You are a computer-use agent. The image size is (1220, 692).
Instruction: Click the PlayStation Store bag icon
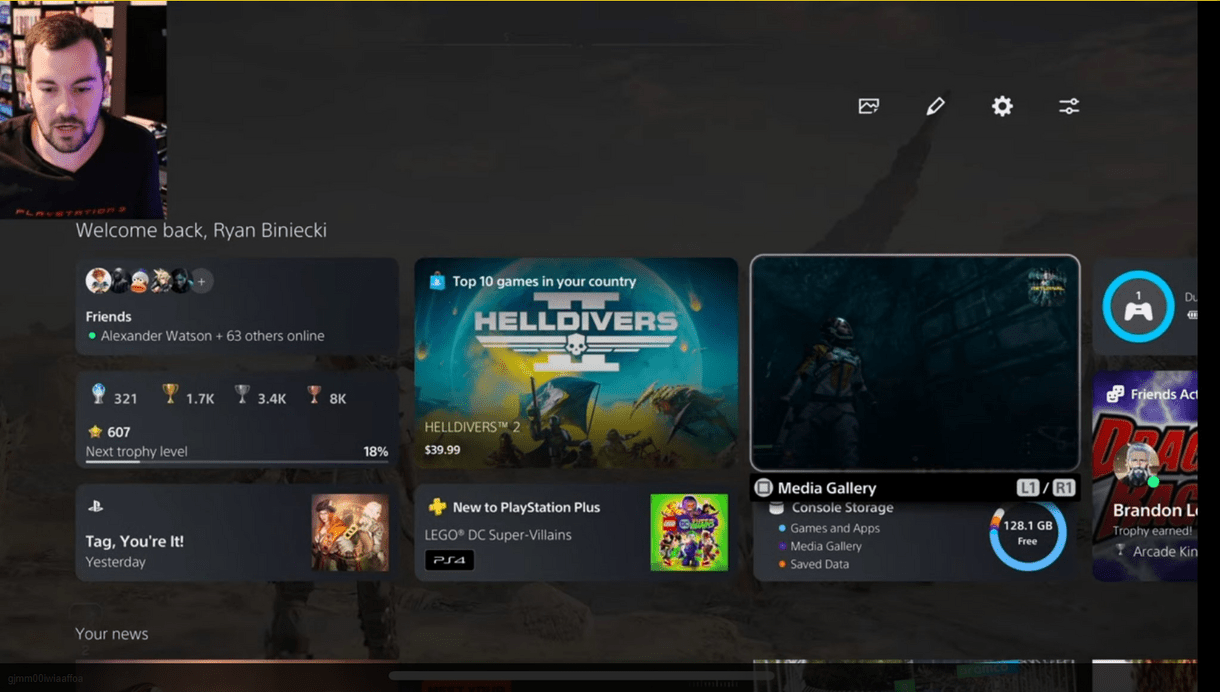pos(437,281)
